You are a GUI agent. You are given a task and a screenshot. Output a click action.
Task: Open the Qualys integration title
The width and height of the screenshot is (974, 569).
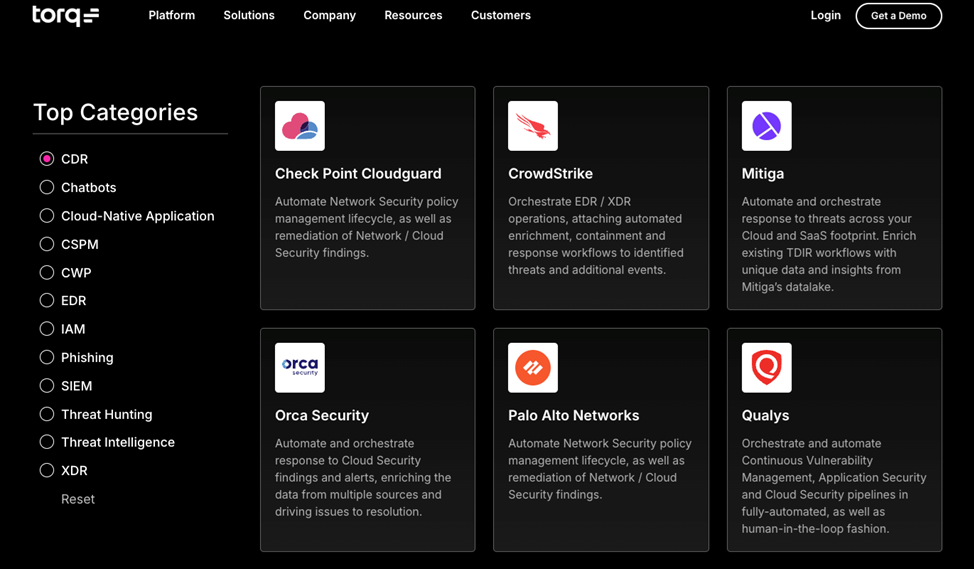click(765, 416)
